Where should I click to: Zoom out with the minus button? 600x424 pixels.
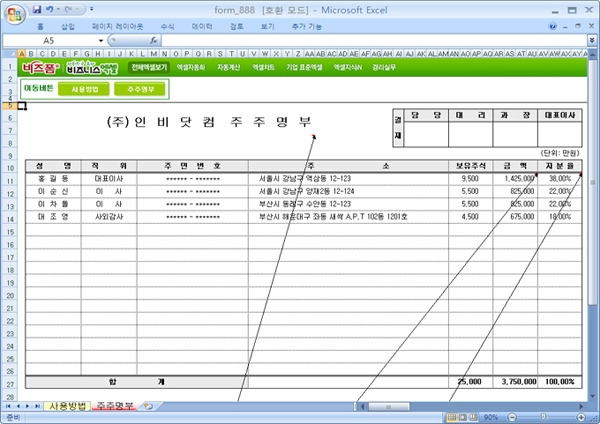[x=512, y=417]
